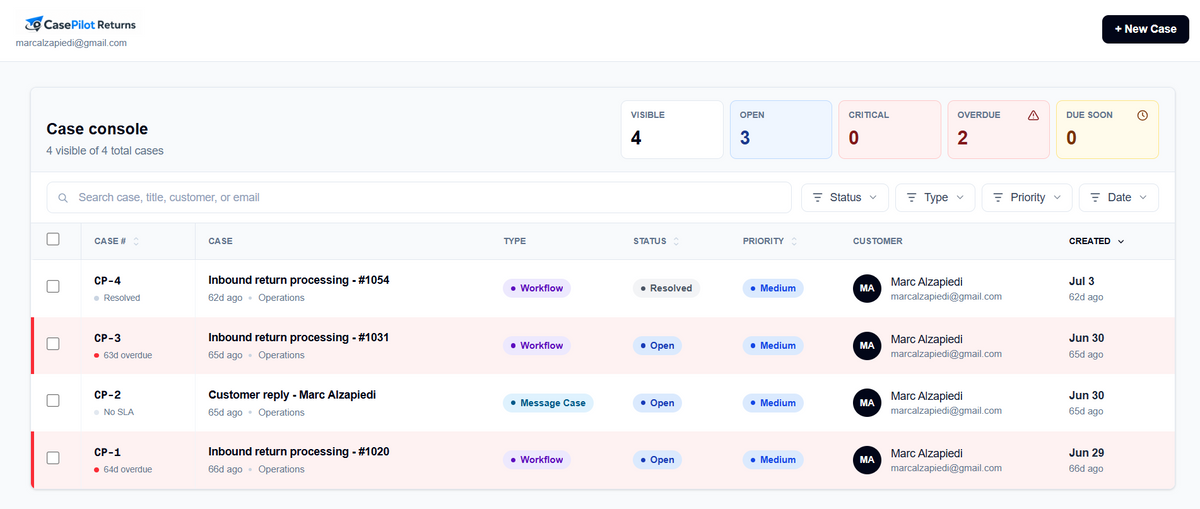This screenshot has width=1200, height=509.
Task: Click the Jul 3 created date
Action: point(1081,281)
